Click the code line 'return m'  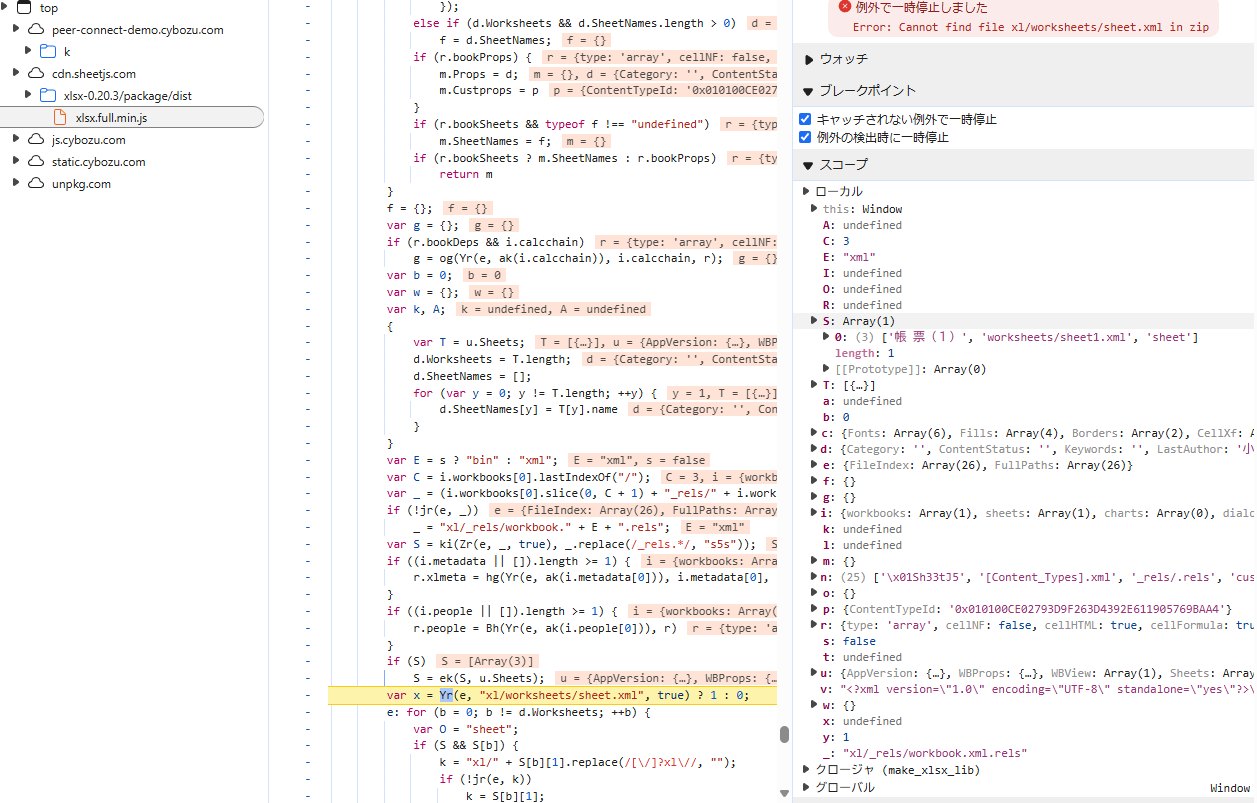(x=465, y=174)
